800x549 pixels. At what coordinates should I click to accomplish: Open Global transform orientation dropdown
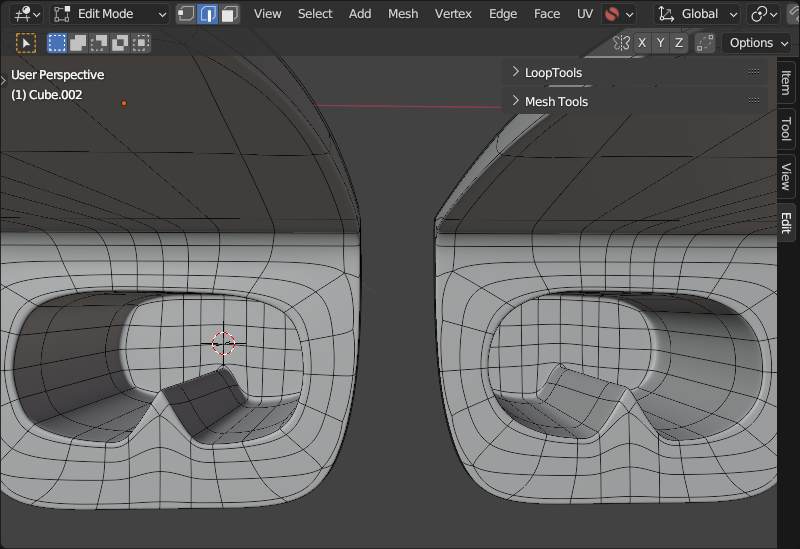697,14
